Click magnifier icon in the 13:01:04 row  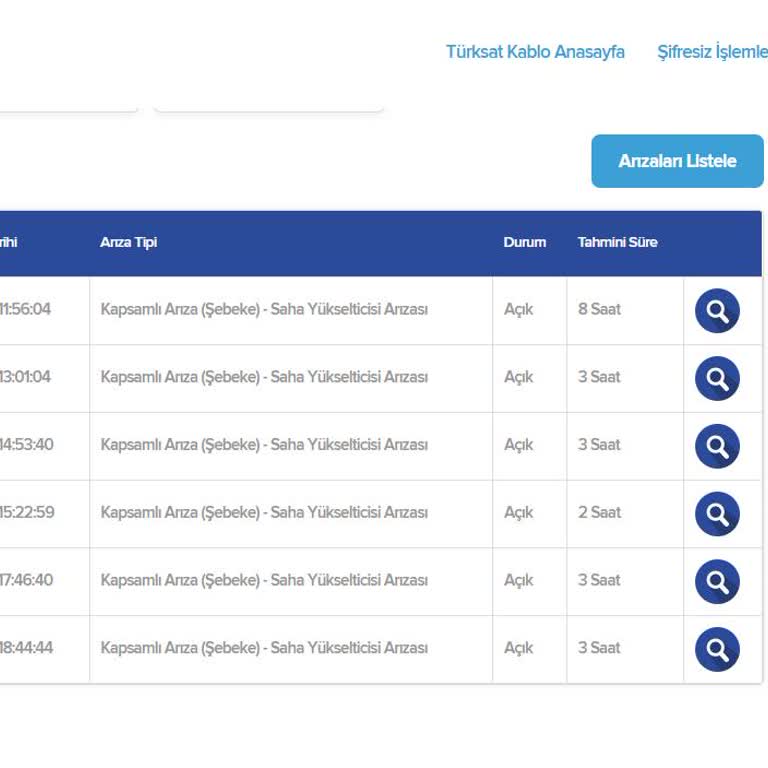click(717, 379)
